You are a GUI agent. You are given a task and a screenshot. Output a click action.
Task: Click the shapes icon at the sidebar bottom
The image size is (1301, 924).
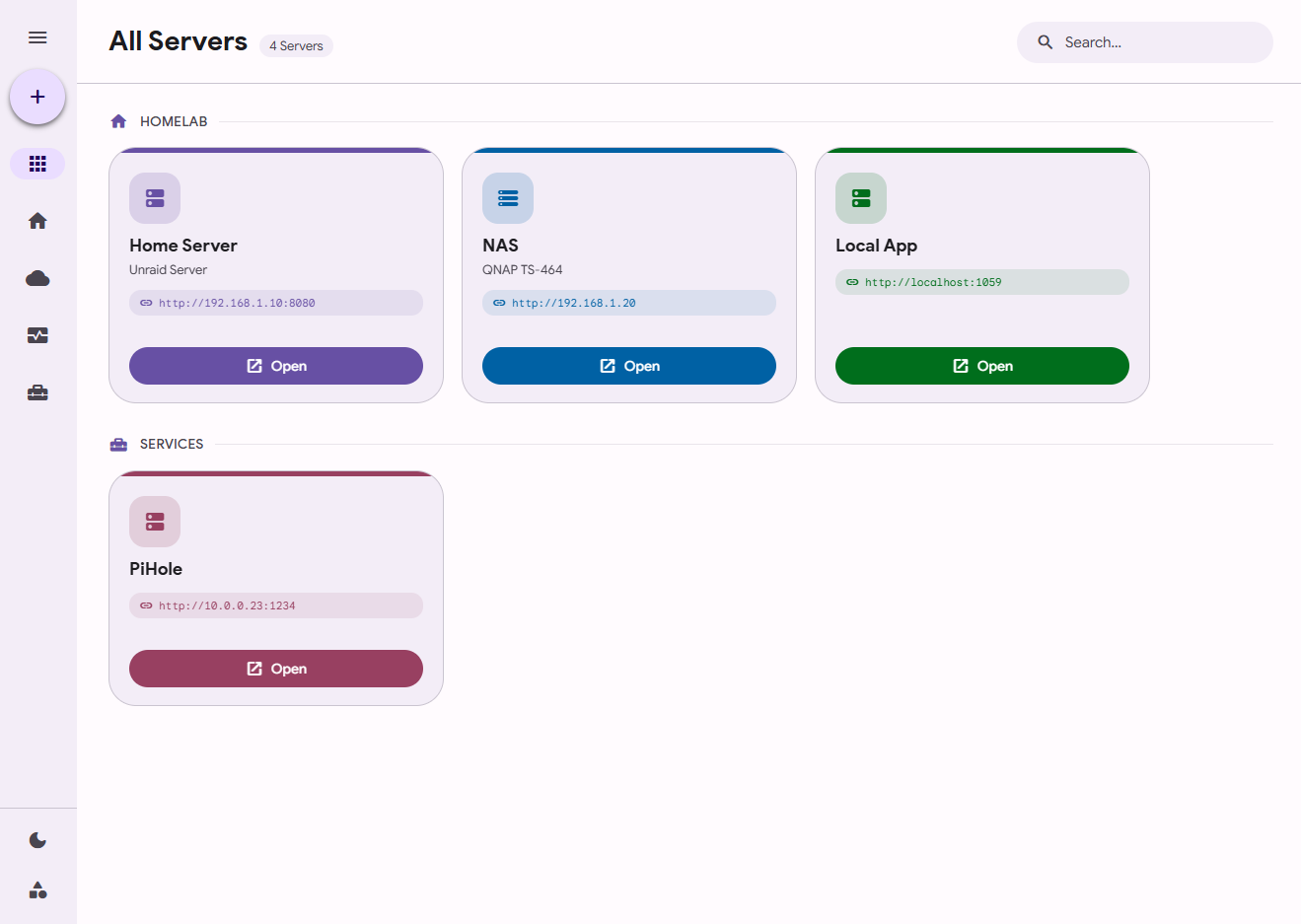point(37,890)
